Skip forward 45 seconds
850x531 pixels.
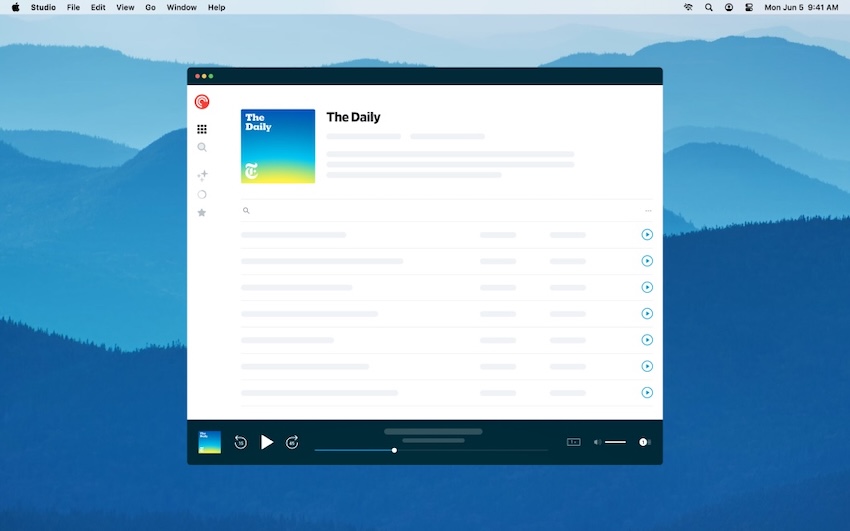point(292,442)
